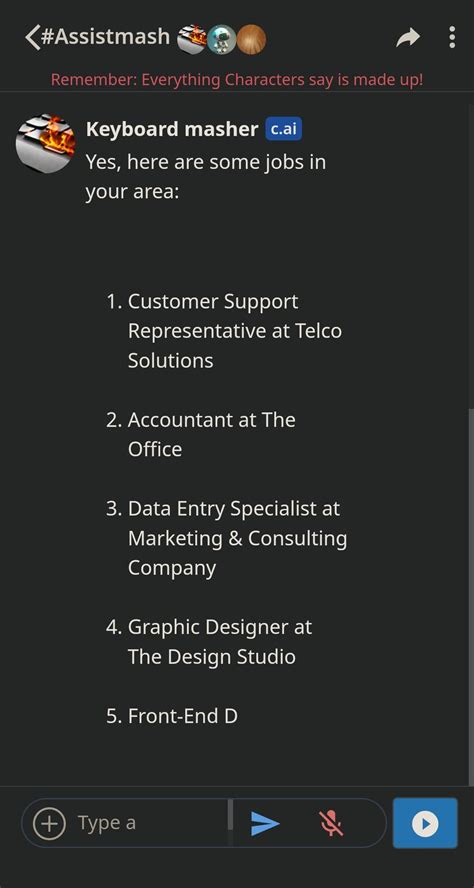Open Keyboard masher's flaming keyboard avatar
This screenshot has height=888, width=474.
coord(45,143)
